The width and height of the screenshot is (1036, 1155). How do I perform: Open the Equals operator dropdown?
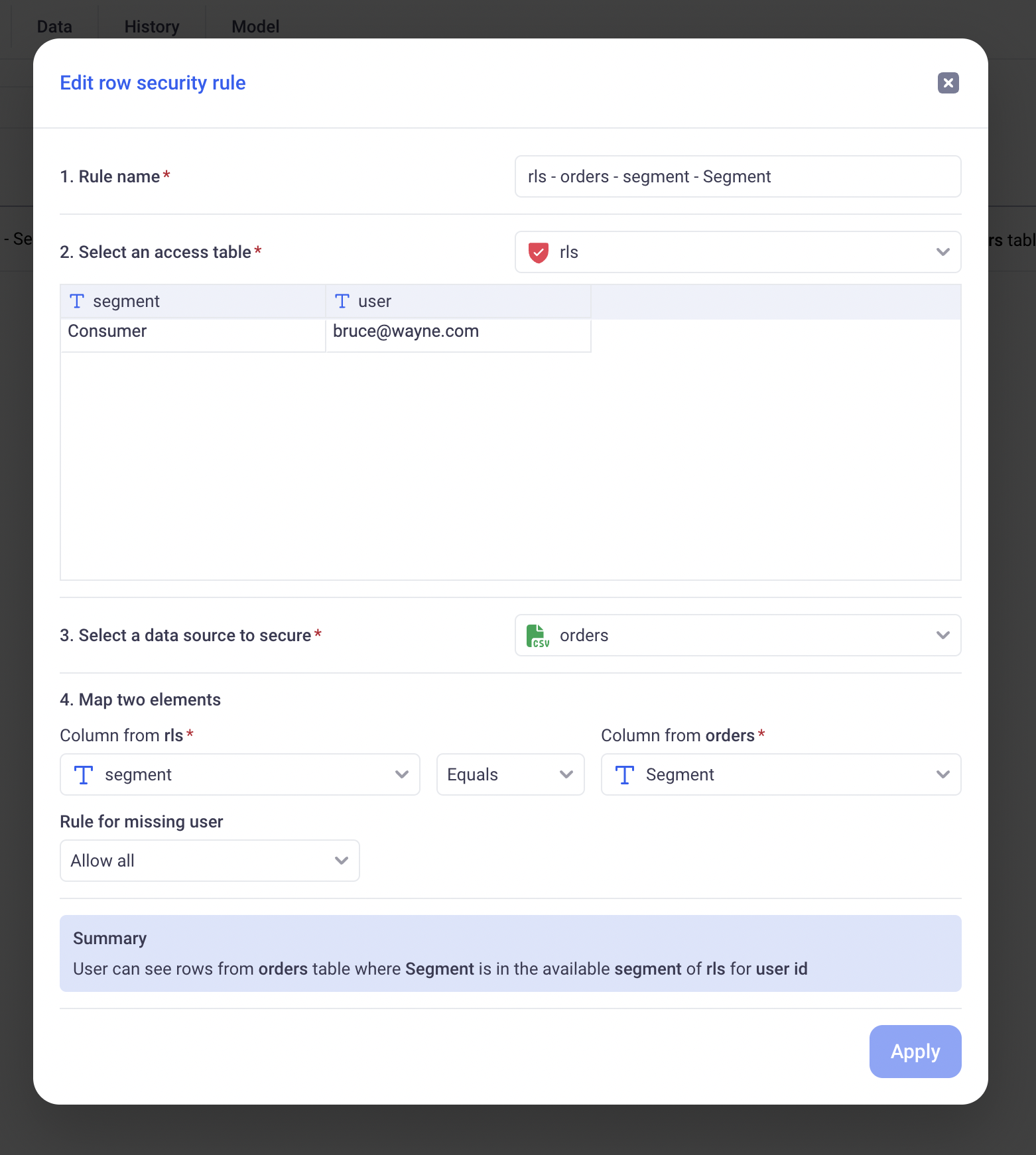510,774
